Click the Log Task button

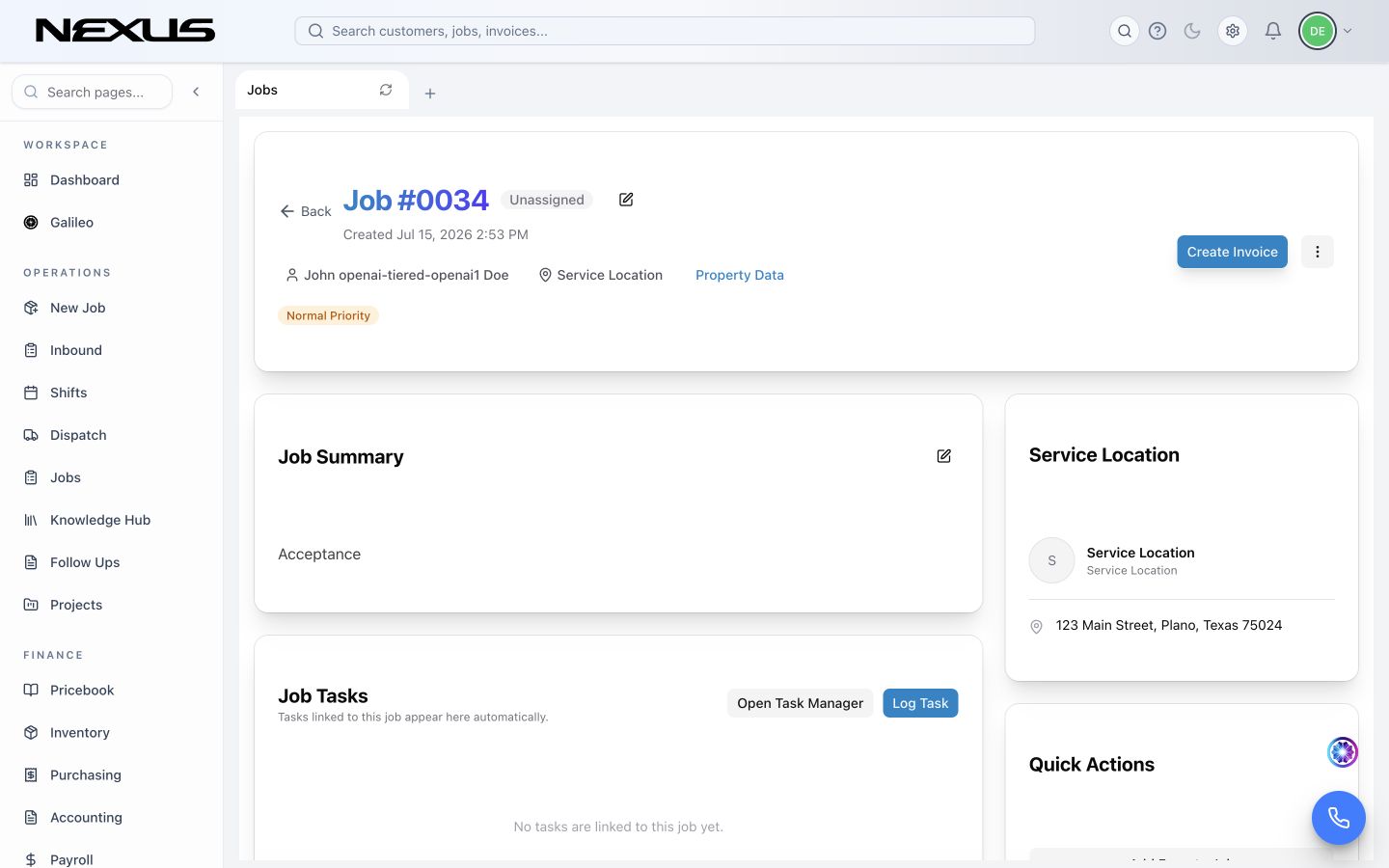(920, 703)
